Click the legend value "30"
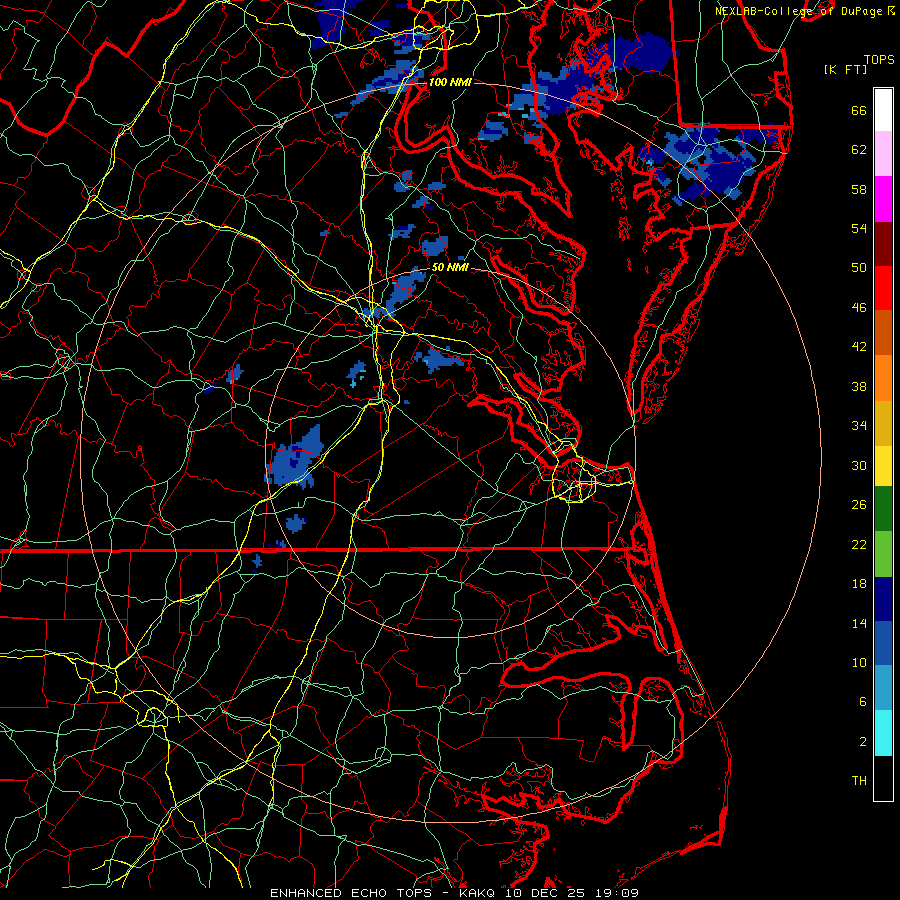 pos(859,465)
